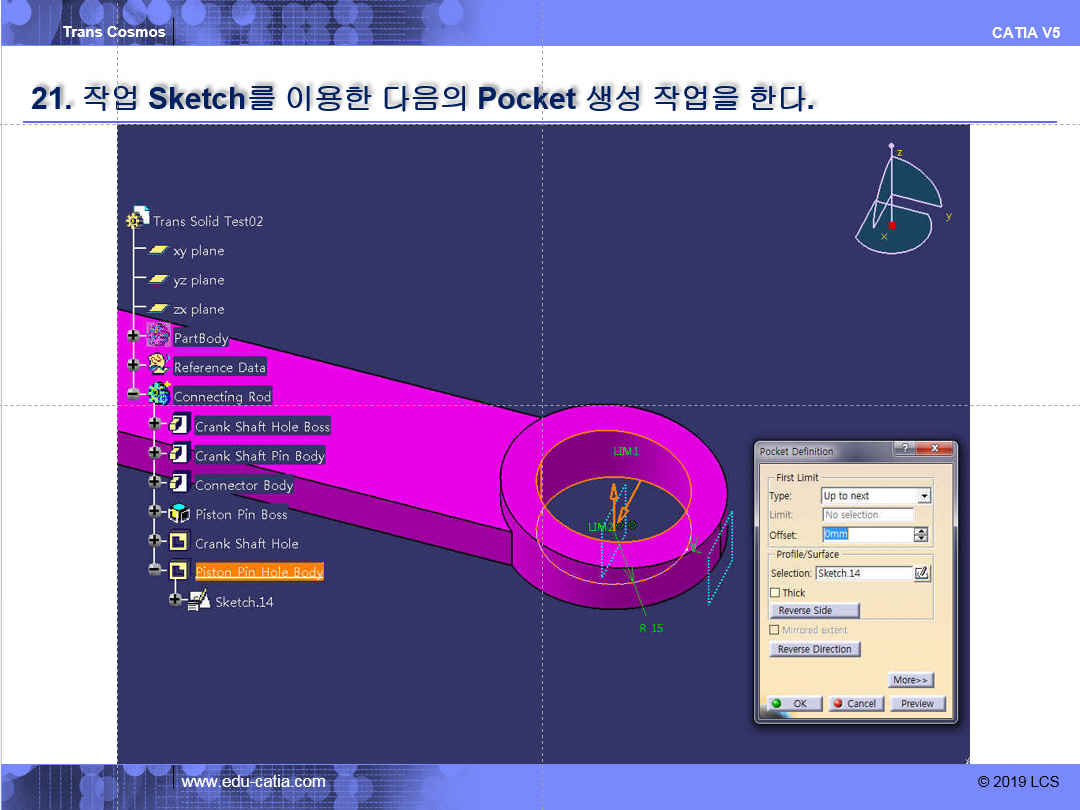Open sketcher via icon beside Selection field

pyautogui.click(x=922, y=573)
